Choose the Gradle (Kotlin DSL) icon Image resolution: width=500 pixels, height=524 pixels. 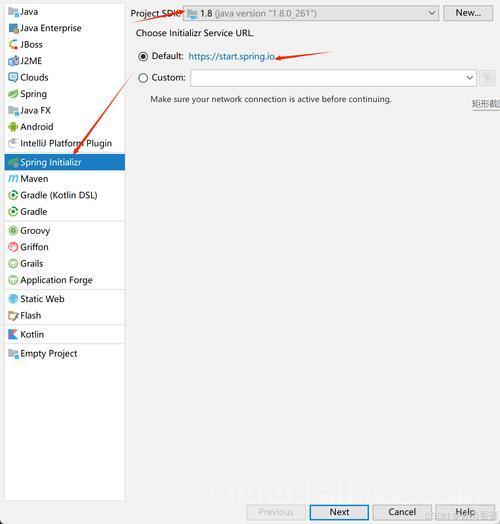click(13, 195)
